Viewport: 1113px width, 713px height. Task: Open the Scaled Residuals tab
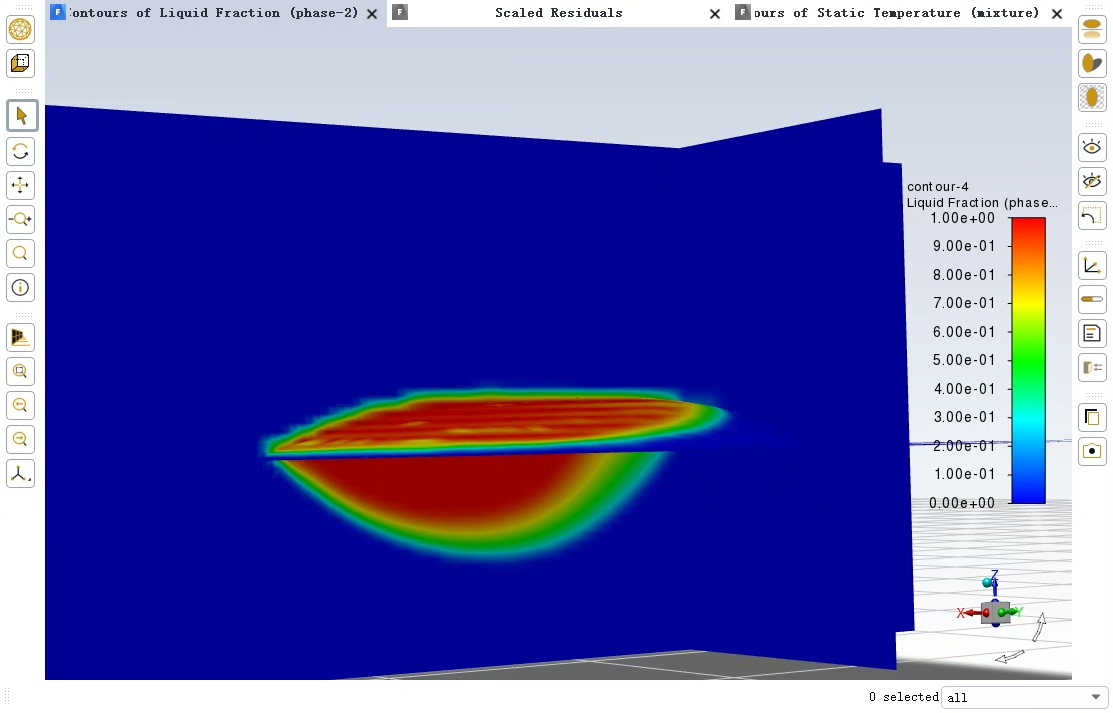tap(559, 13)
